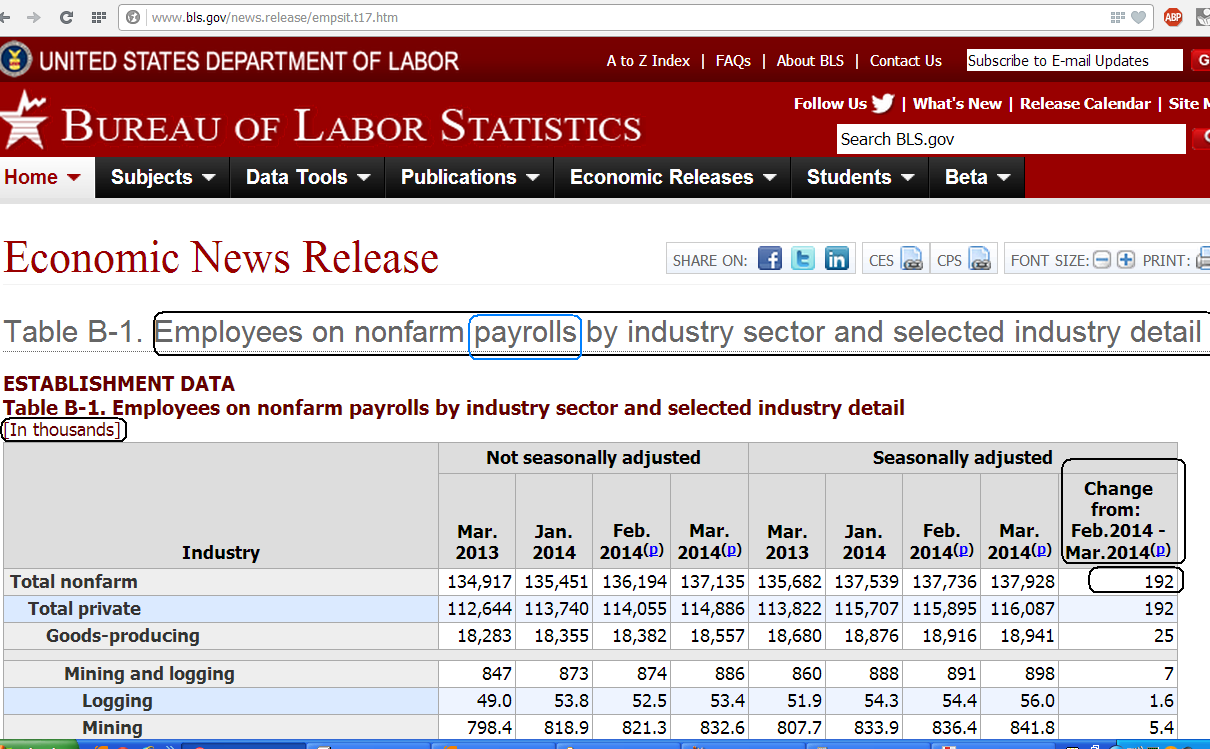
Task: Open the Students menu
Action: 861,177
